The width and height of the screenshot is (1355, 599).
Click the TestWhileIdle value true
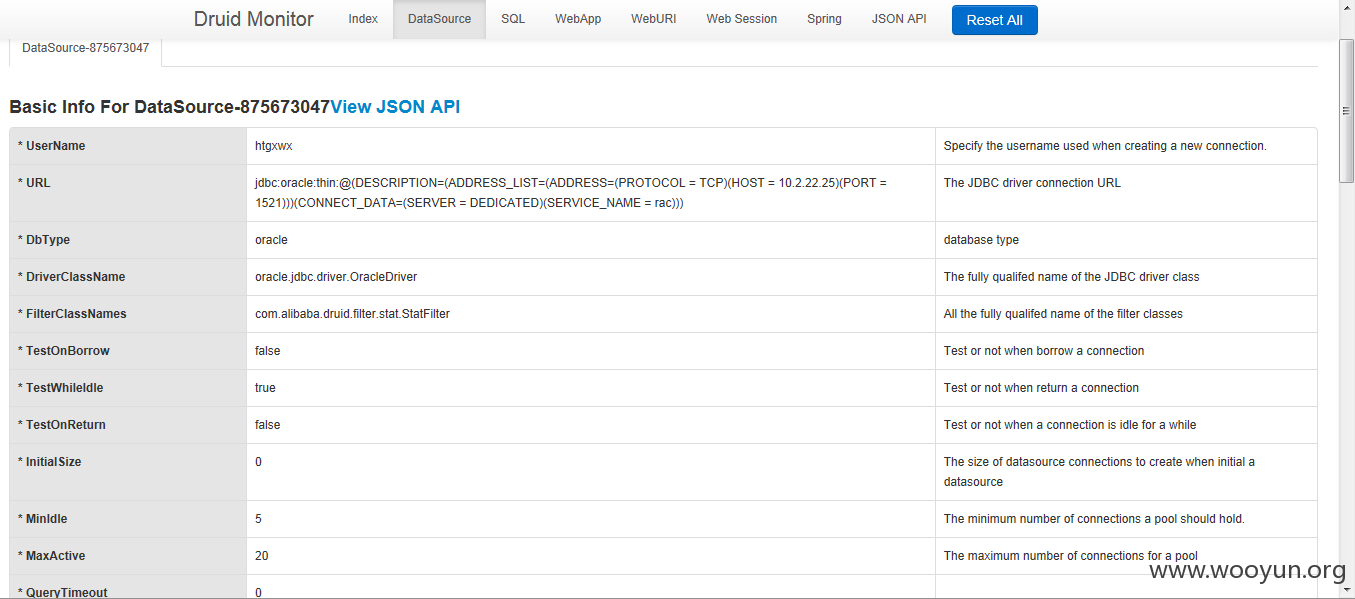coord(265,388)
